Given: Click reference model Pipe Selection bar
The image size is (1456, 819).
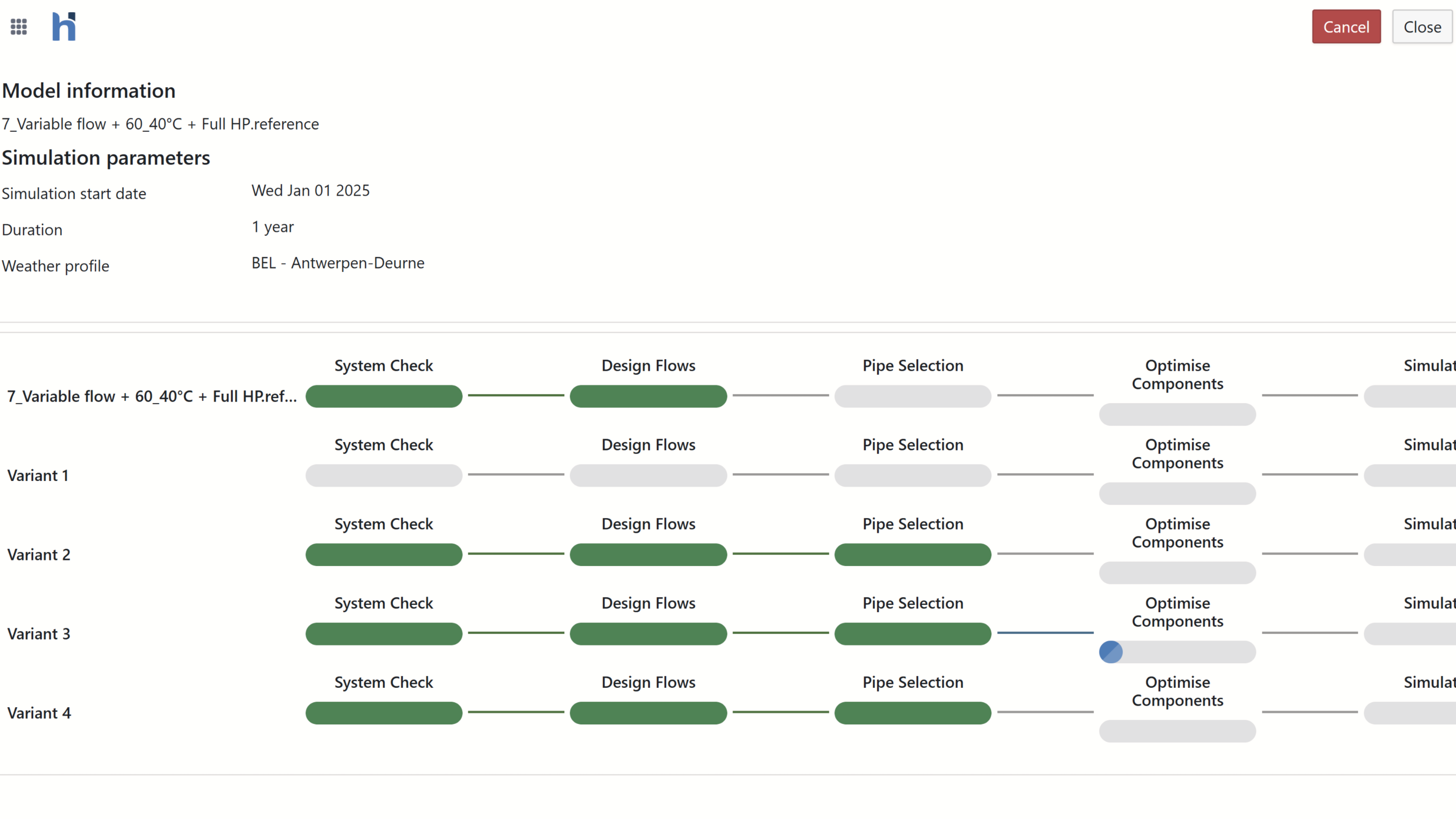Looking at the screenshot, I should [912, 396].
